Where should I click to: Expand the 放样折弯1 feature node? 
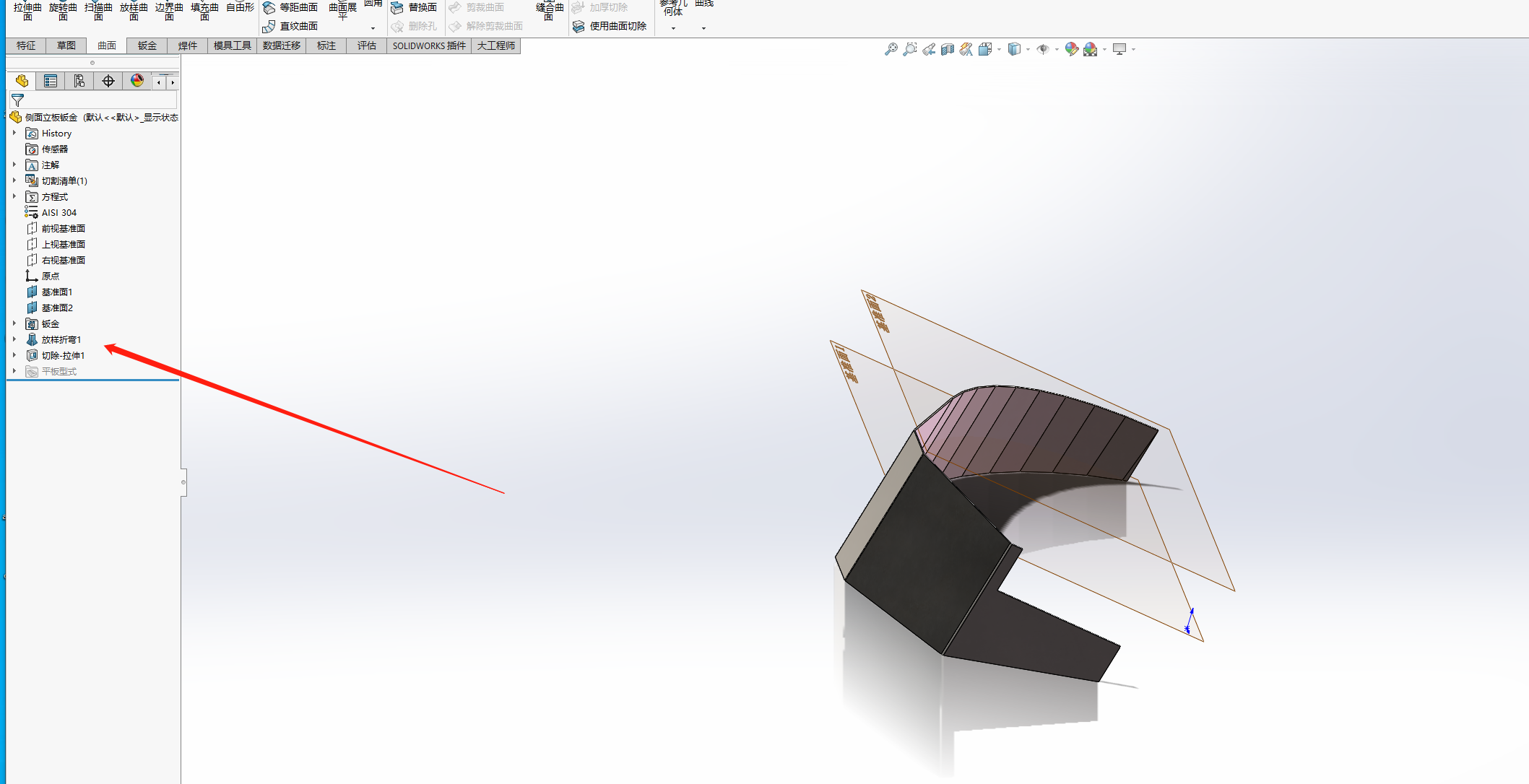14,339
